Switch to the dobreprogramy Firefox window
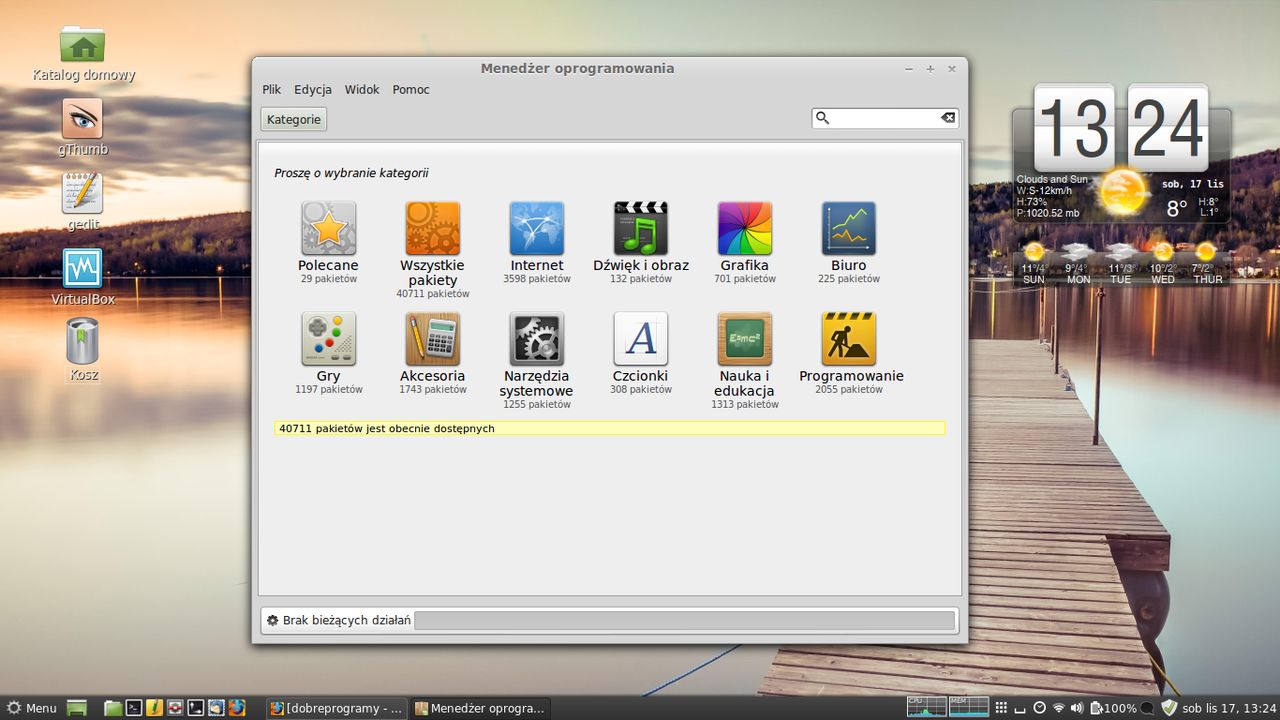Image resolution: width=1280 pixels, height=720 pixels. (x=337, y=708)
